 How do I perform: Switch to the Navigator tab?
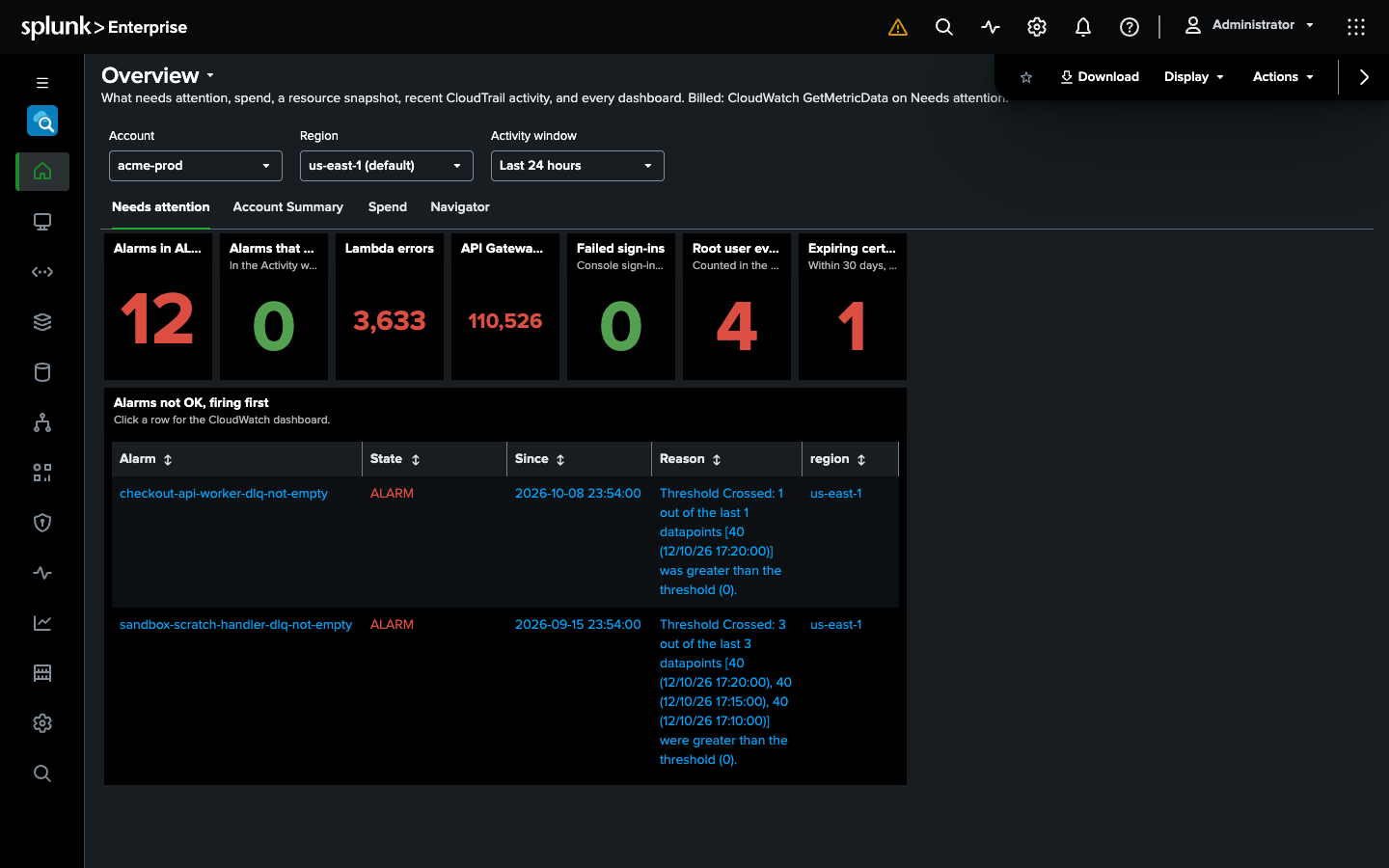pos(460,207)
